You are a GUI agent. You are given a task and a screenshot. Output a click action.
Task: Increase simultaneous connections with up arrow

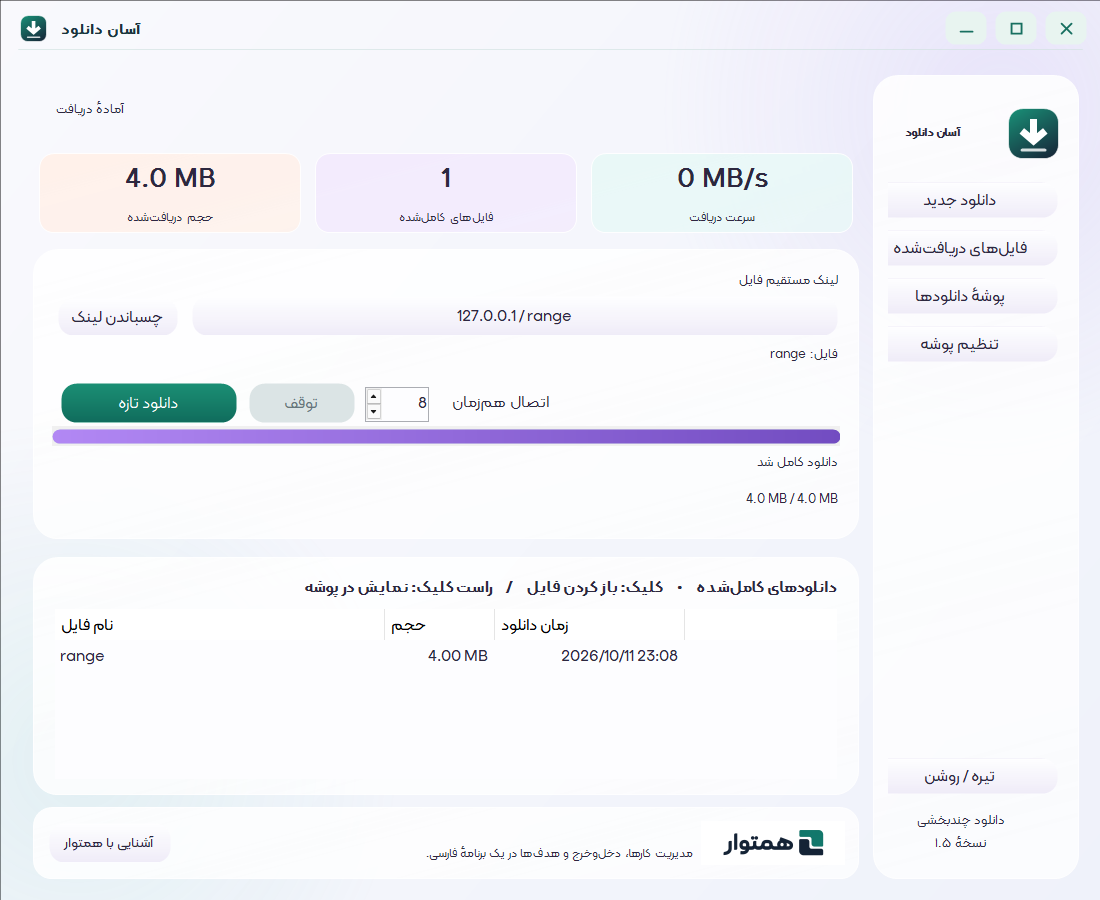[374, 396]
